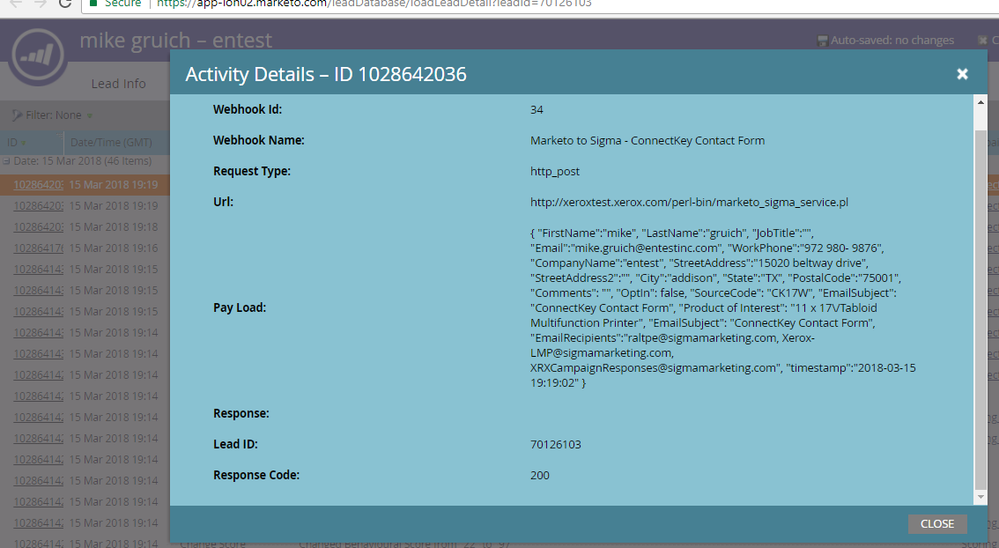Image resolution: width=999 pixels, height=548 pixels.
Task: Click the Webhook Name value text
Action: pos(647,140)
